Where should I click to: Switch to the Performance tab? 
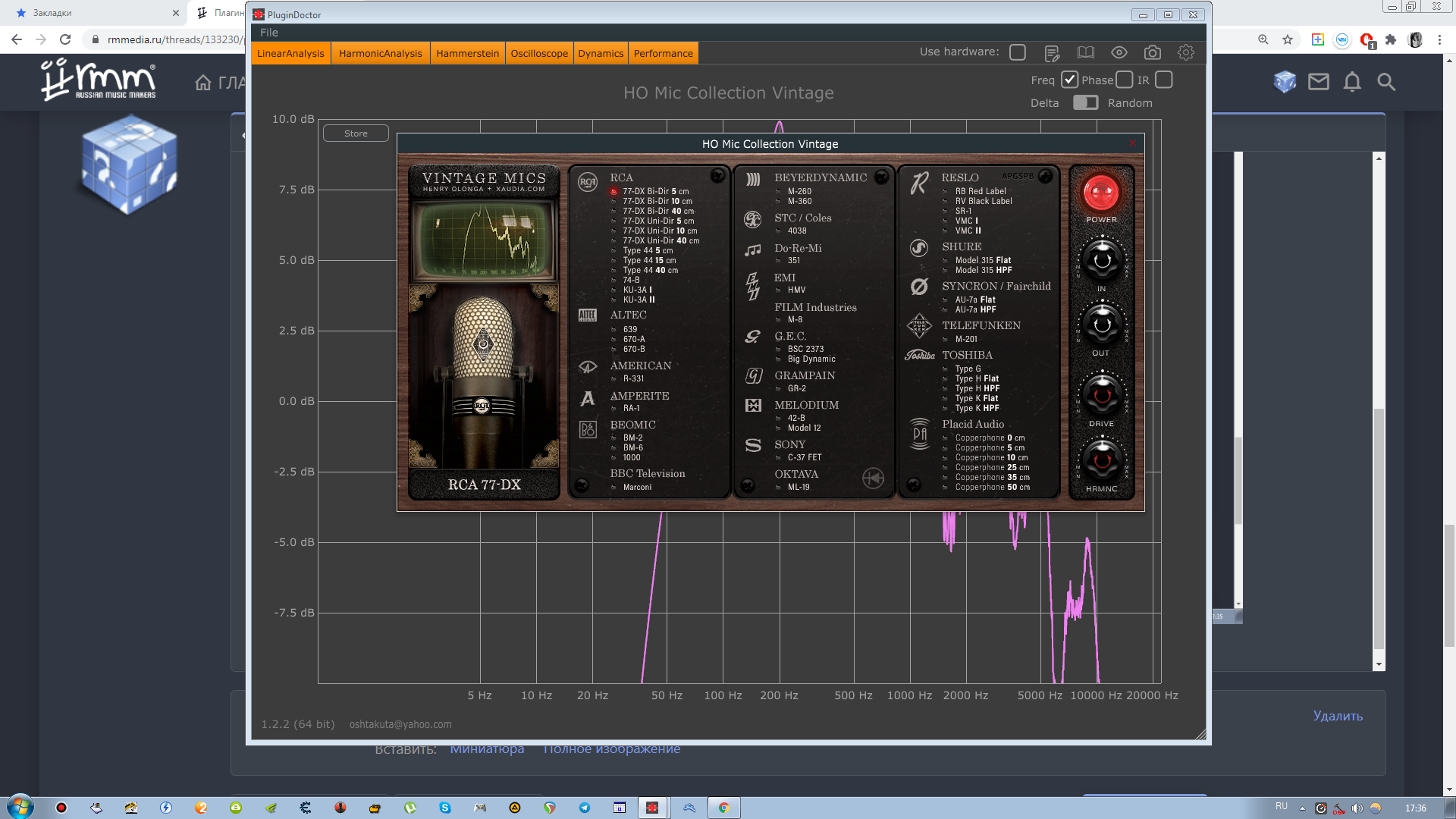(x=663, y=53)
